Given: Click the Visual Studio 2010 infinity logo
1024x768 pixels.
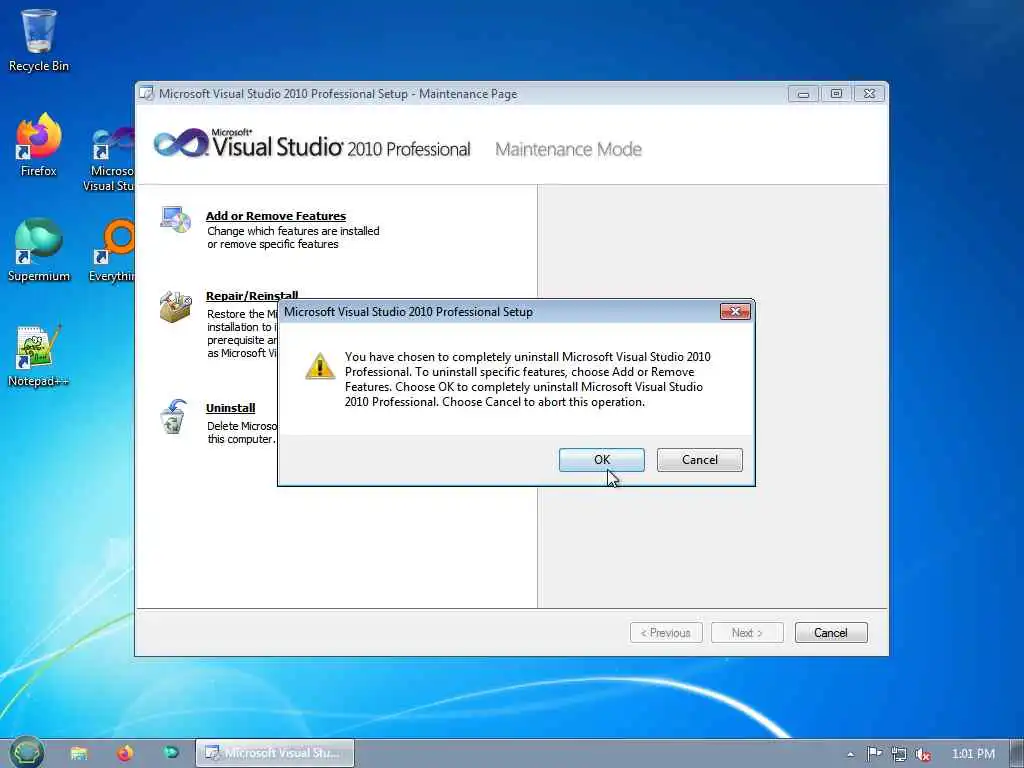Looking at the screenshot, I should coord(182,142).
